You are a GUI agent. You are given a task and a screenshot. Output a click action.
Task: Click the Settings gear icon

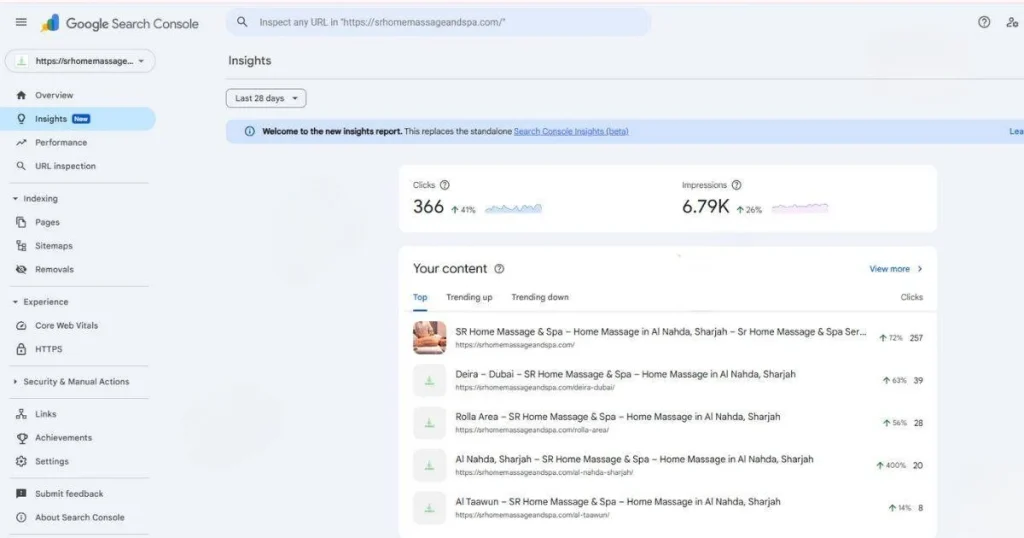tap(21, 461)
